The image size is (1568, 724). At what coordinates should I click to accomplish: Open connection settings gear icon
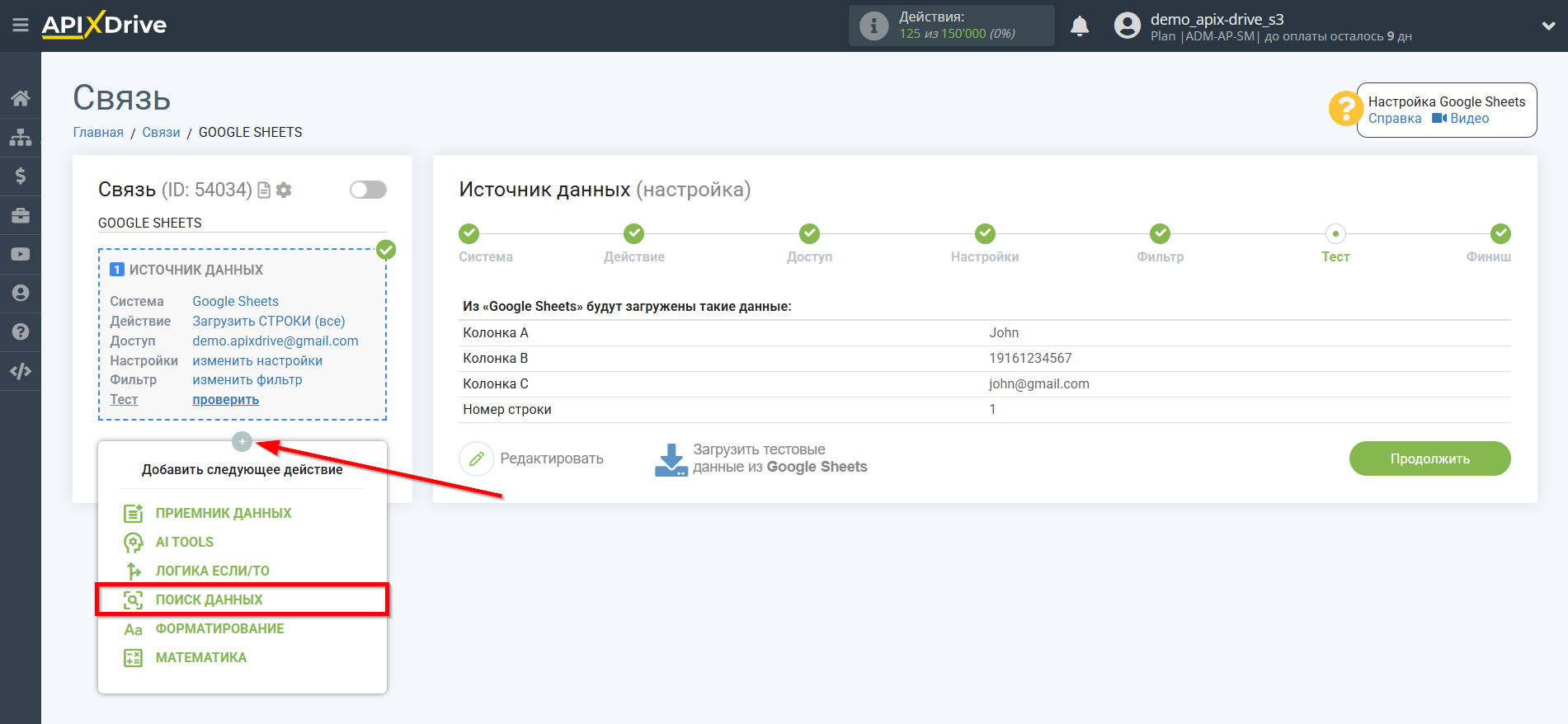tap(284, 190)
